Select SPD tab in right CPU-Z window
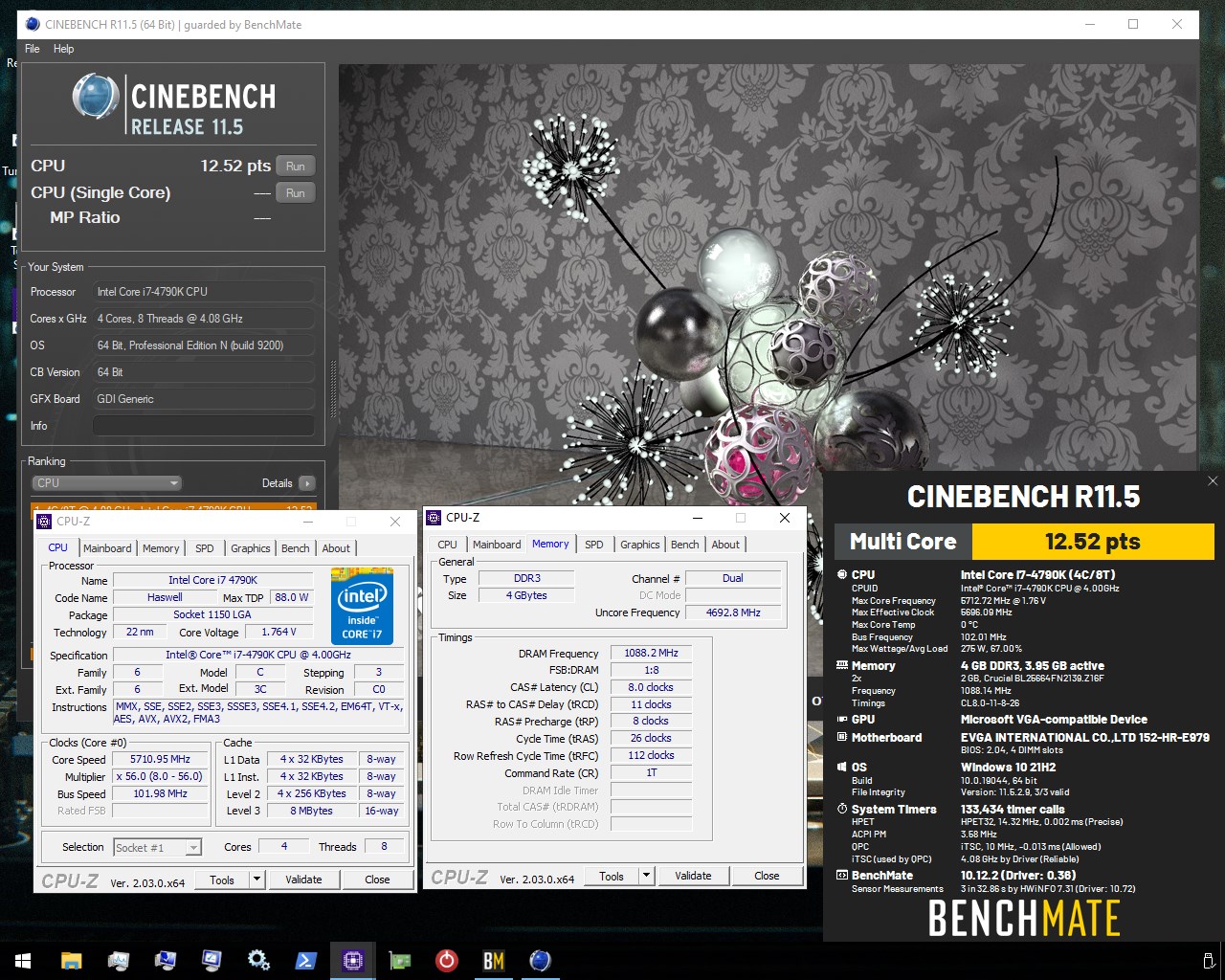The image size is (1225, 980). [x=594, y=545]
